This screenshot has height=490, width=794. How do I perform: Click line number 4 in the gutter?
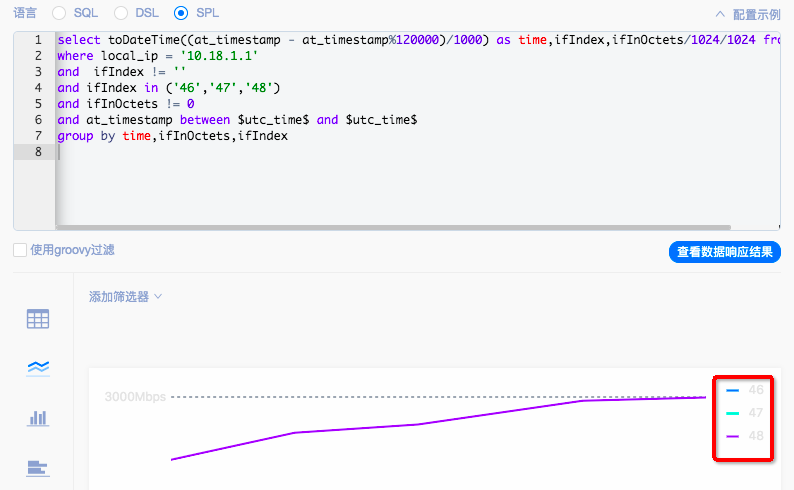coord(38,88)
